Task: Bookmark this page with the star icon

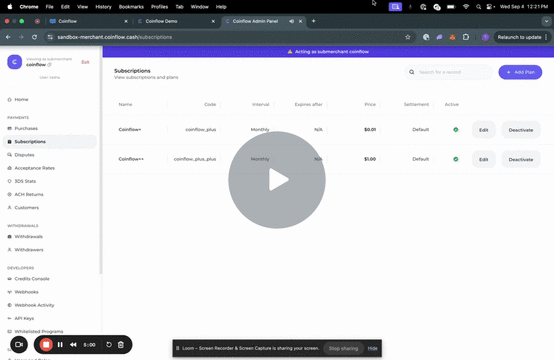Action: [x=408, y=37]
